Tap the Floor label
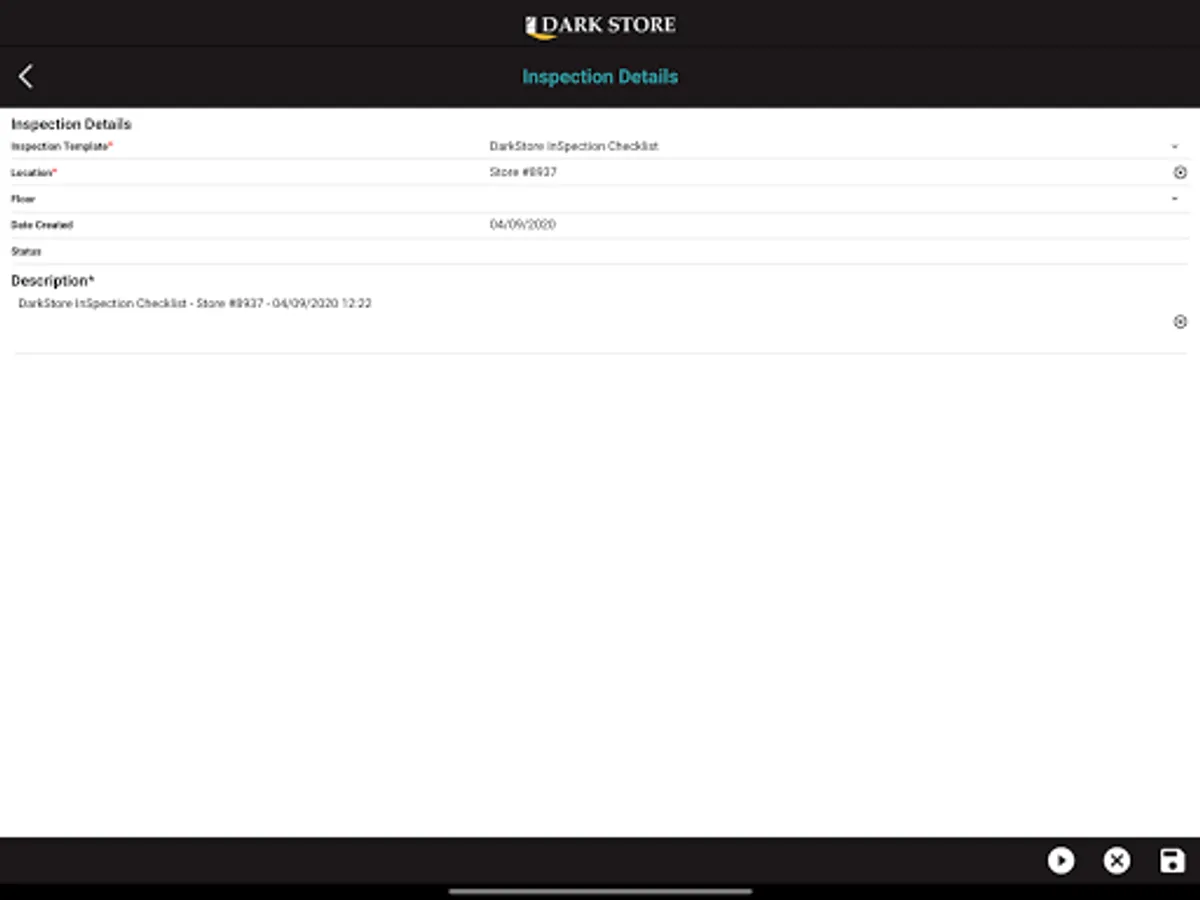Image resolution: width=1200 pixels, height=900 pixels. (x=23, y=199)
